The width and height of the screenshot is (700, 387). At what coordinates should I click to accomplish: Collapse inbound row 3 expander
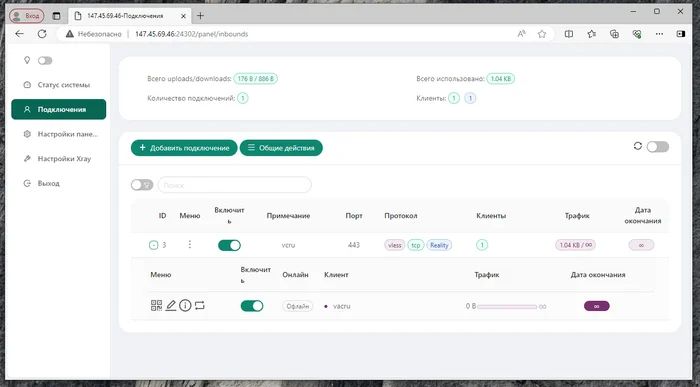153,245
